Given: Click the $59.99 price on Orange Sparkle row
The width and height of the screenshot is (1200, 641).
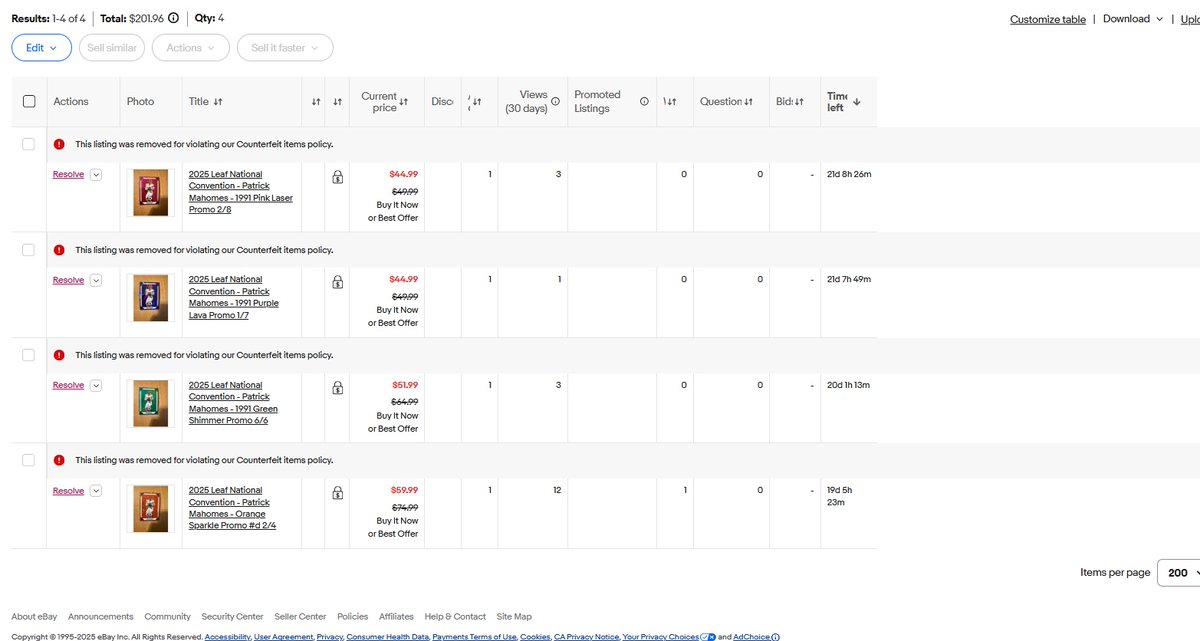Looking at the screenshot, I should pyautogui.click(x=404, y=491).
